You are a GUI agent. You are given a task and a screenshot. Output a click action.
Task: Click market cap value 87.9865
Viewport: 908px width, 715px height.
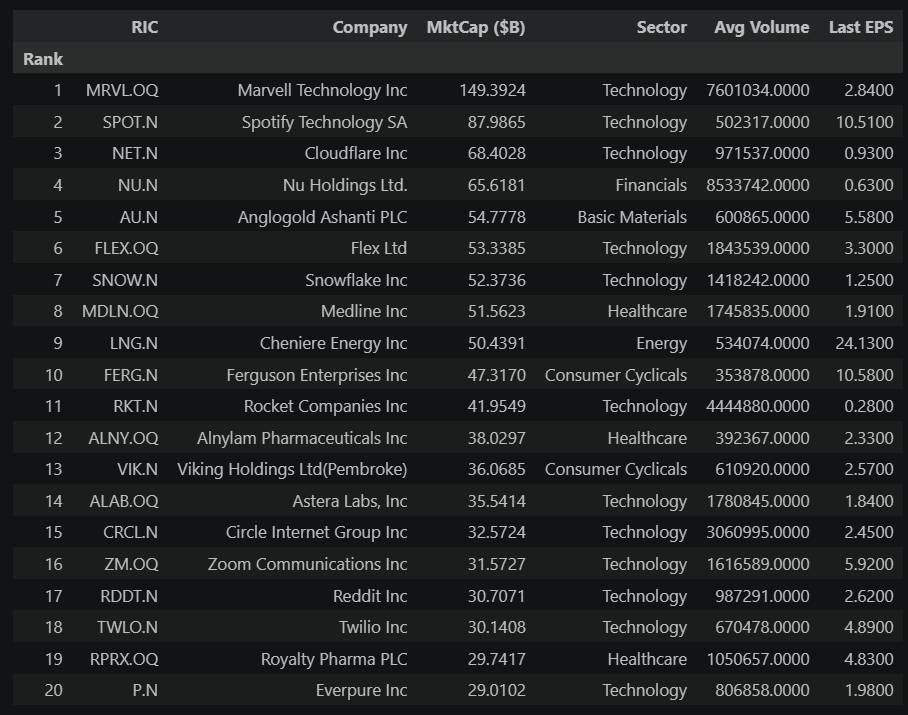496,122
